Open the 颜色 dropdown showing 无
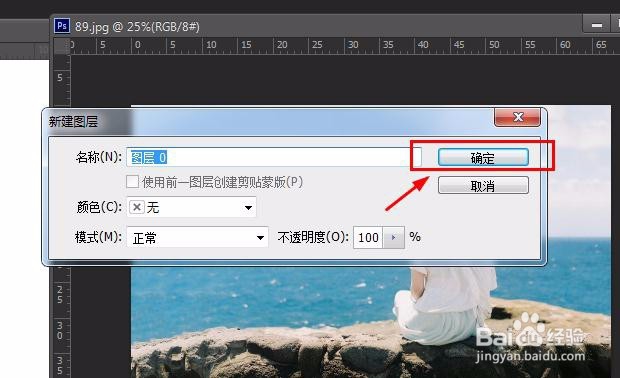 click(191, 207)
